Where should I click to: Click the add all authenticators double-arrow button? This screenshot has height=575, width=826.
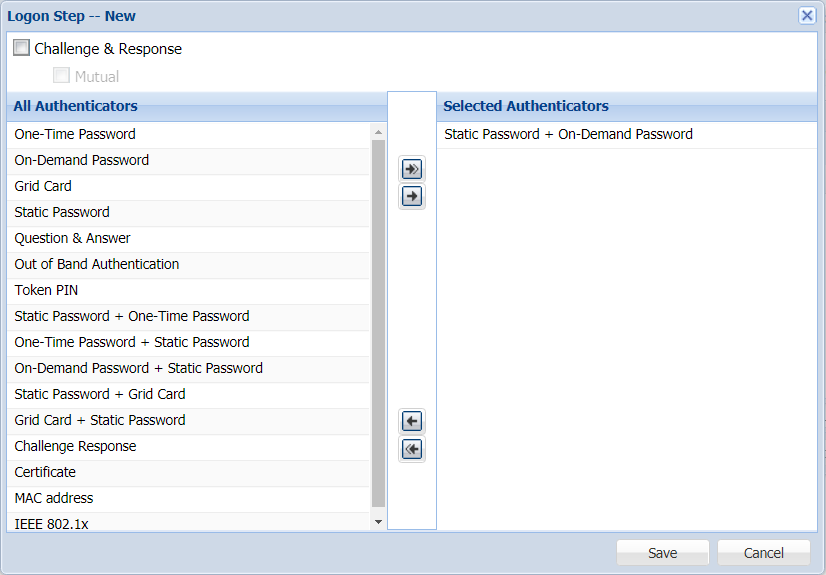tap(412, 169)
